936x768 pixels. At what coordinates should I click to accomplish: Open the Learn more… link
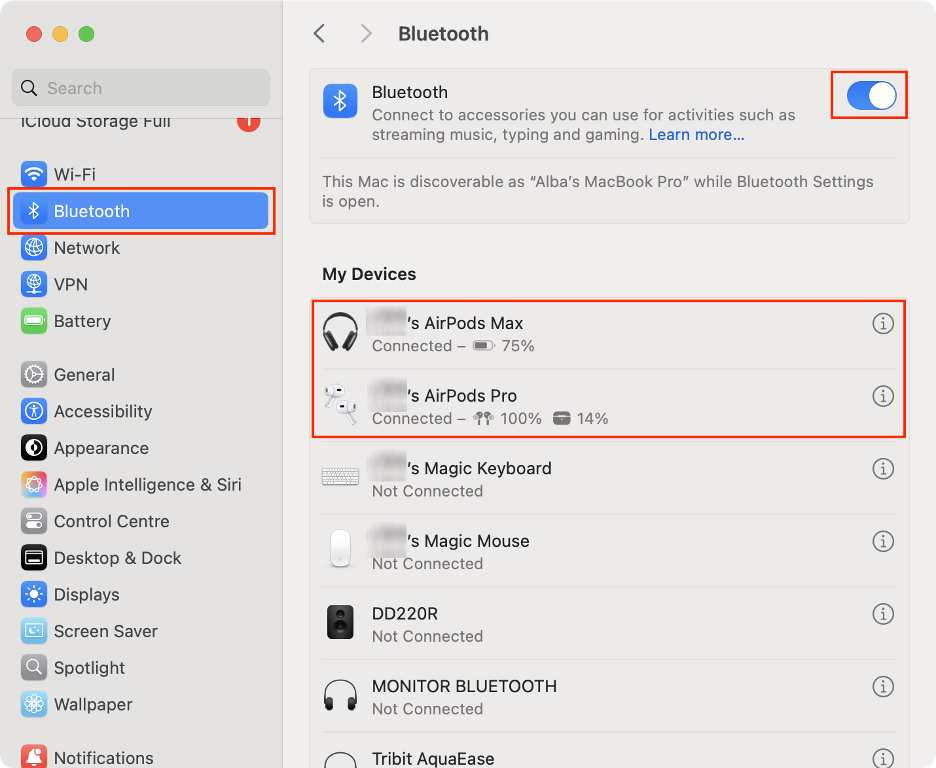(696, 135)
